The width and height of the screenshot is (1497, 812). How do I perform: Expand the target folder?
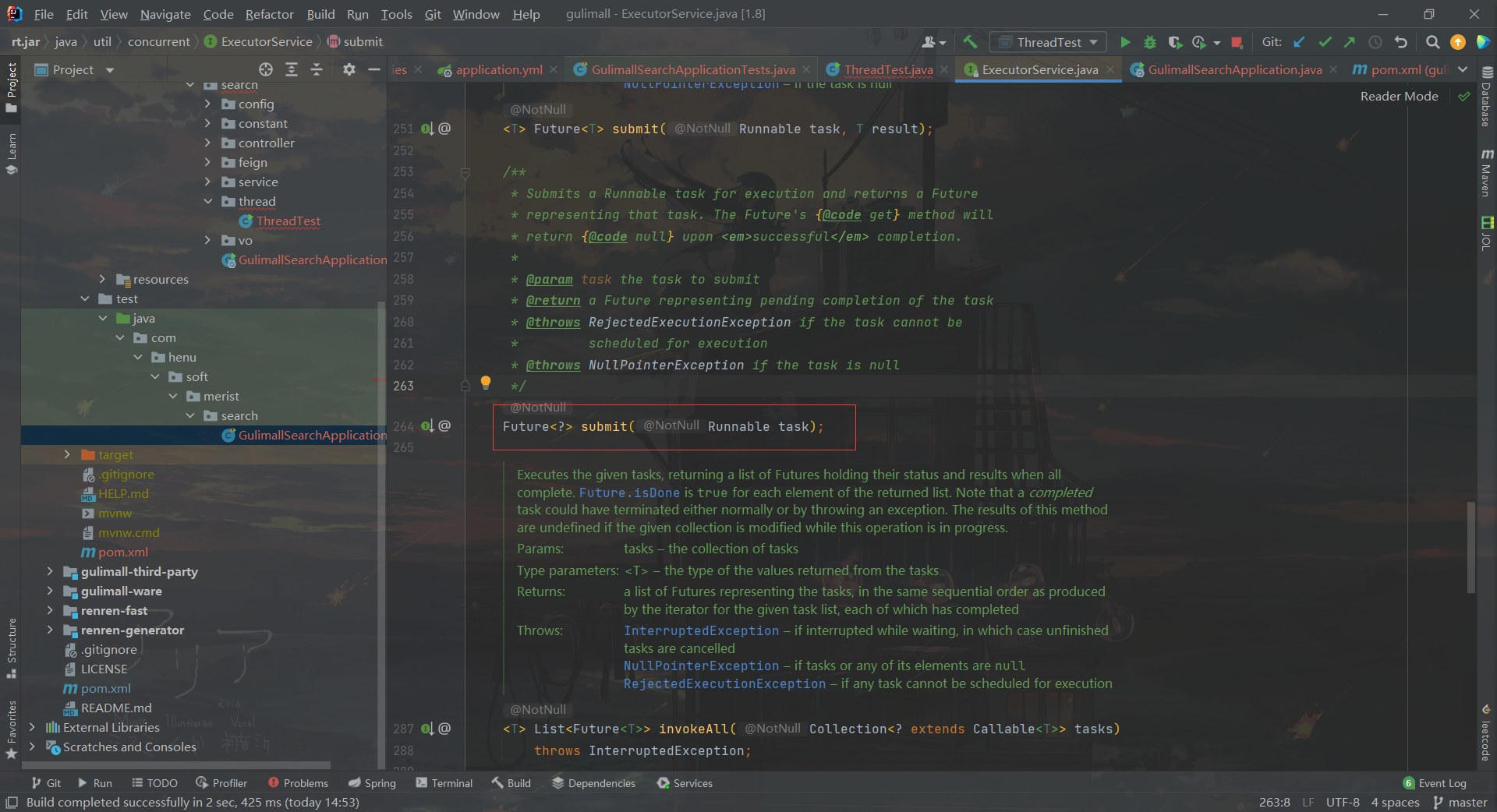(x=67, y=454)
